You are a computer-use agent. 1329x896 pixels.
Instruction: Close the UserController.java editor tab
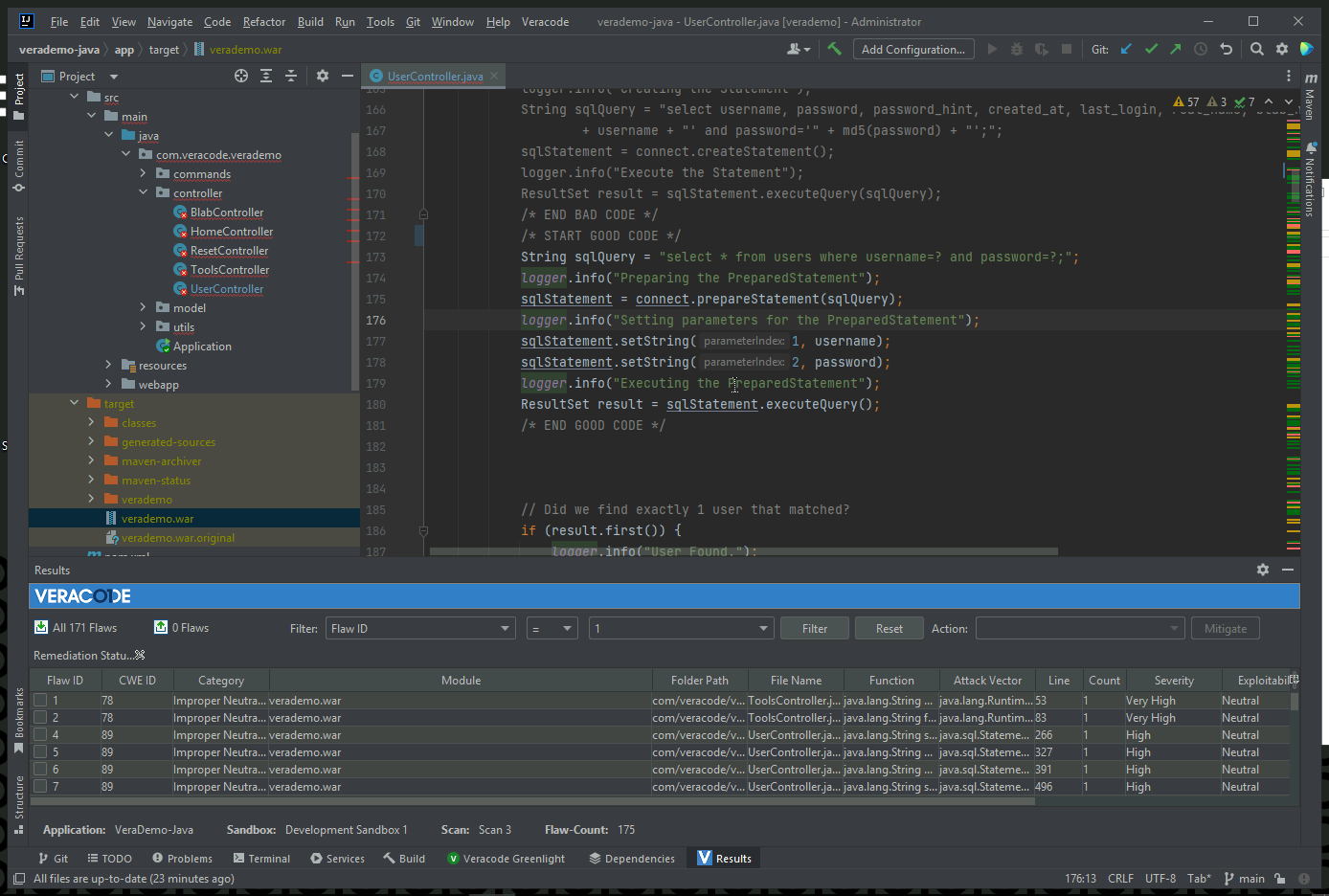(x=494, y=76)
